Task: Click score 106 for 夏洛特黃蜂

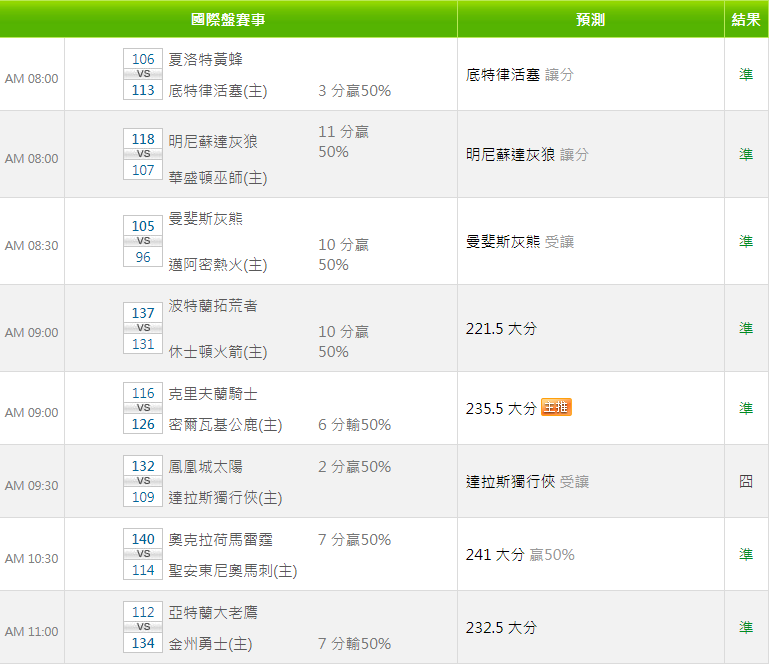Action: (143, 59)
